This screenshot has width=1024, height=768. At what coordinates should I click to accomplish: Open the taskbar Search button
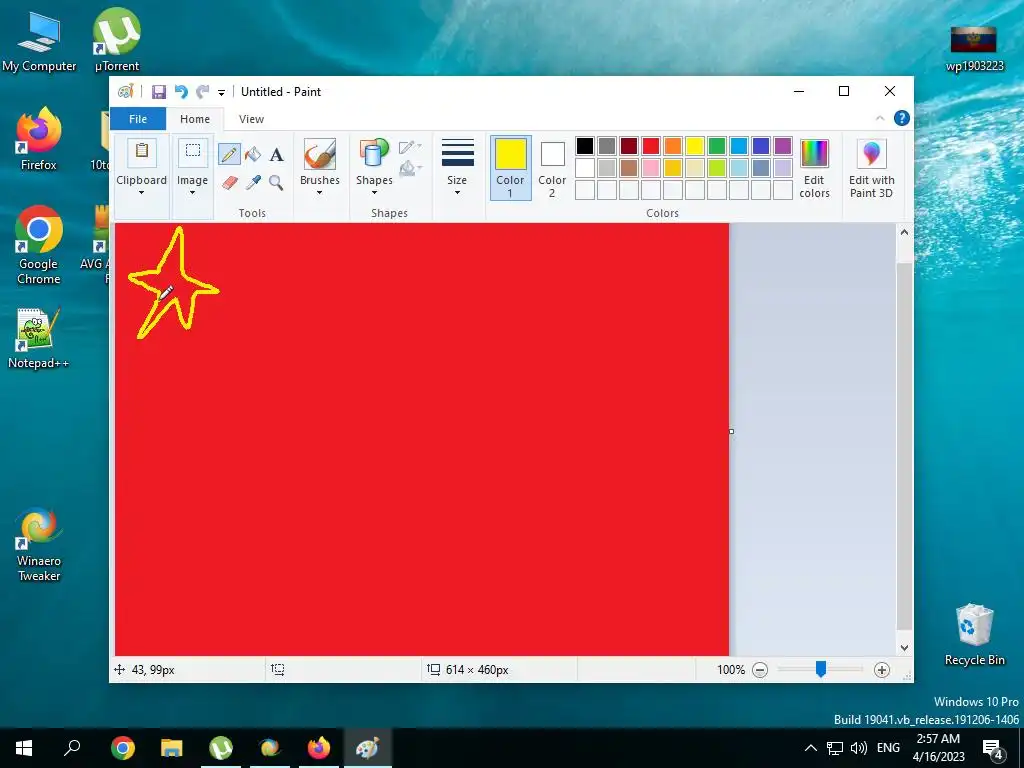[x=72, y=748]
